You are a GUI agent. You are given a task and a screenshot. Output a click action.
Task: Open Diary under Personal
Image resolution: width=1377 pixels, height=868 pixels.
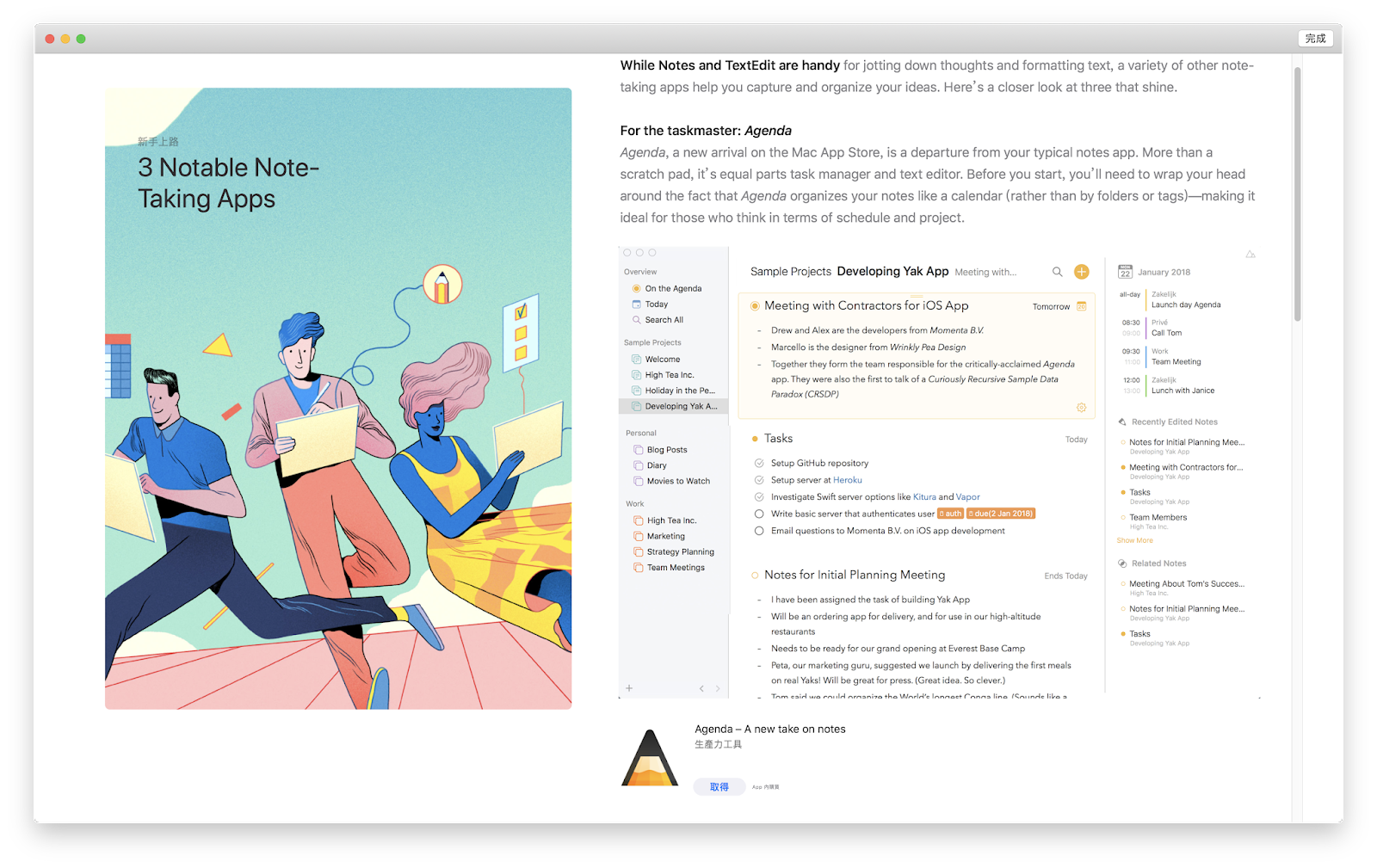[x=656, y=465]
